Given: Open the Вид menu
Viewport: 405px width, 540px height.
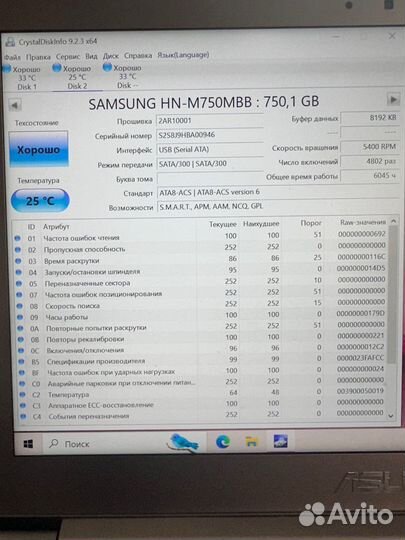Looking at the screenshot, I should (91, 56).
